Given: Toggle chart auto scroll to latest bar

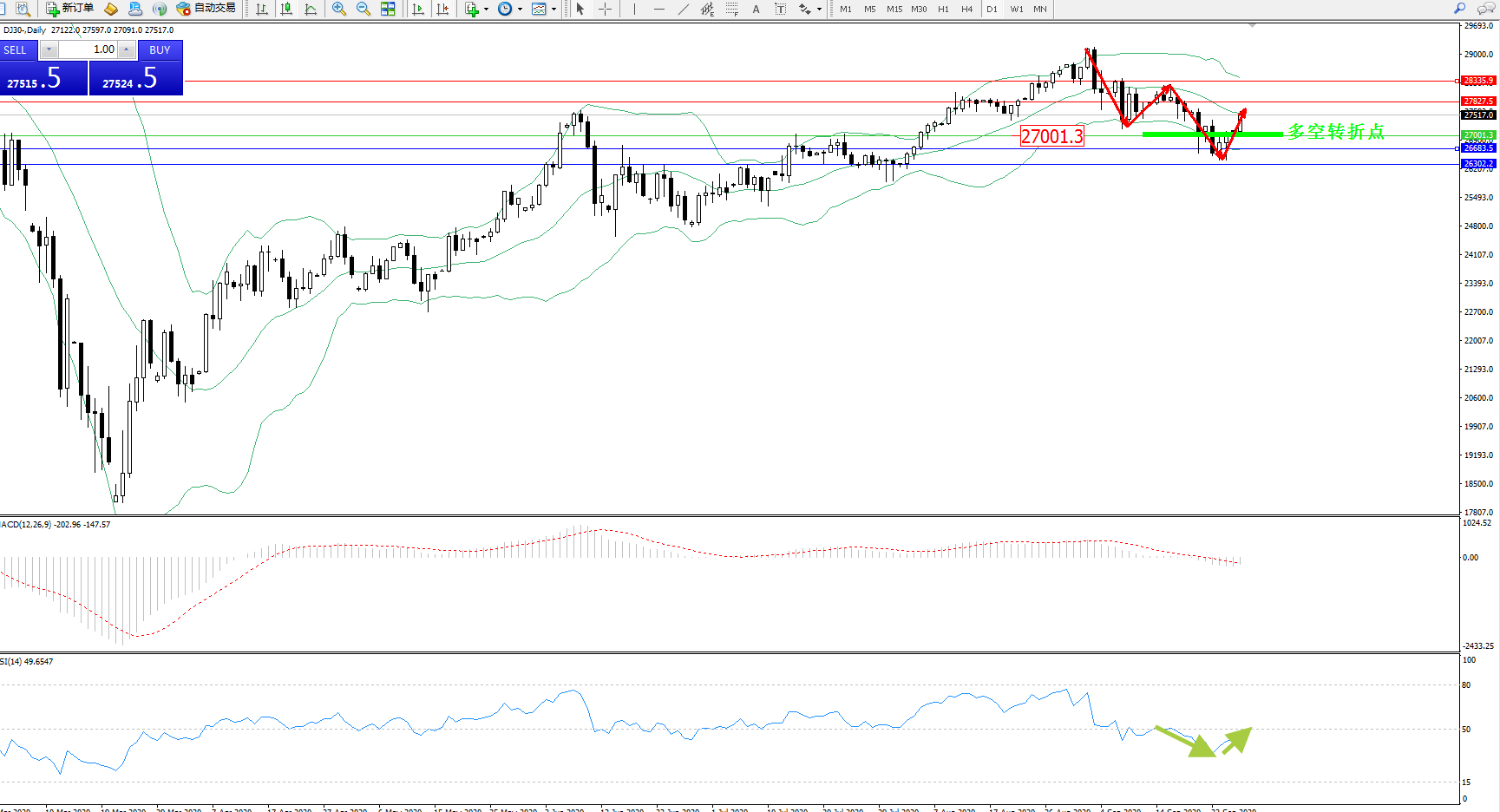Looking at the screenshot, I should 418,9.
